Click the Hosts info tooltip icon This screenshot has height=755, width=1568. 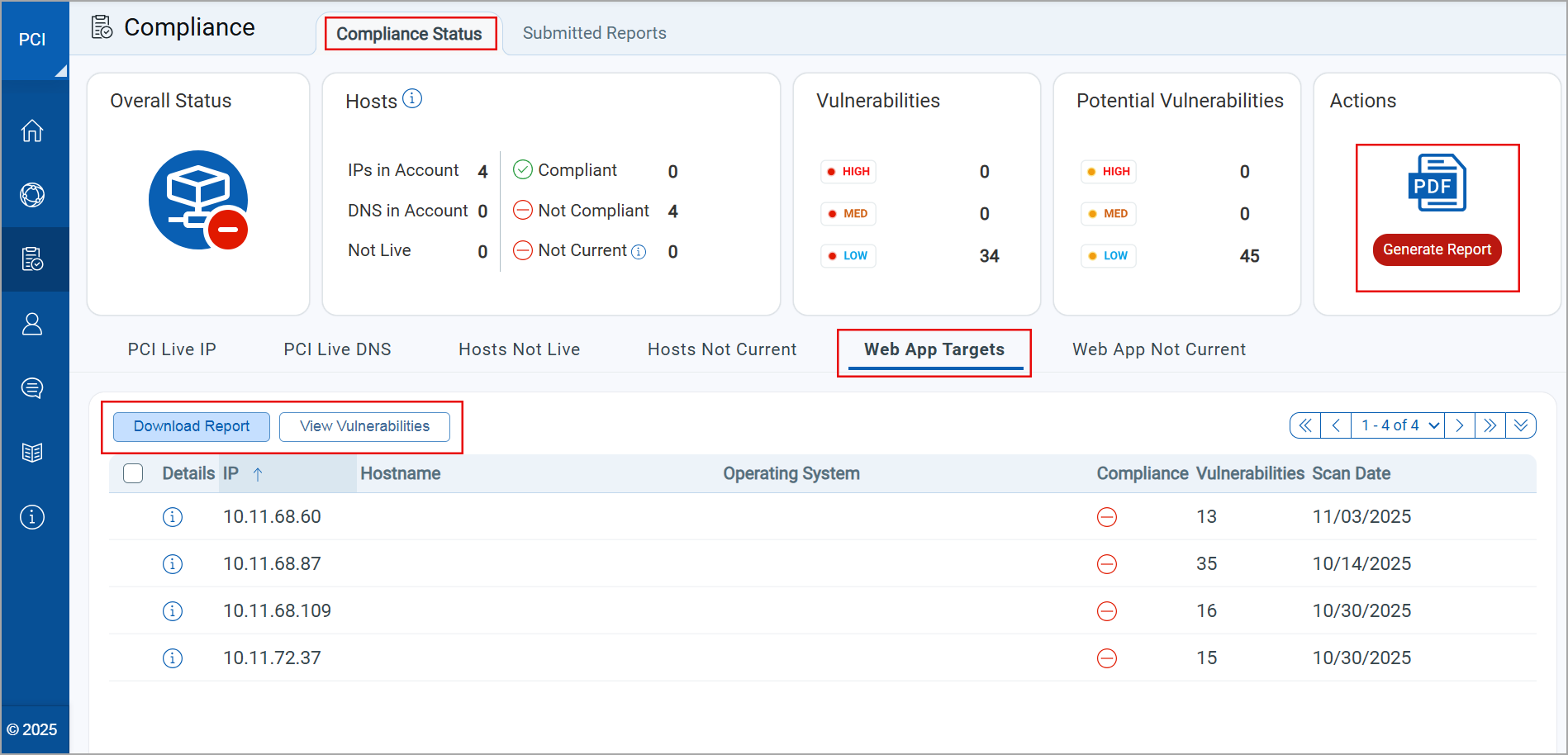[x=413, y=97]
